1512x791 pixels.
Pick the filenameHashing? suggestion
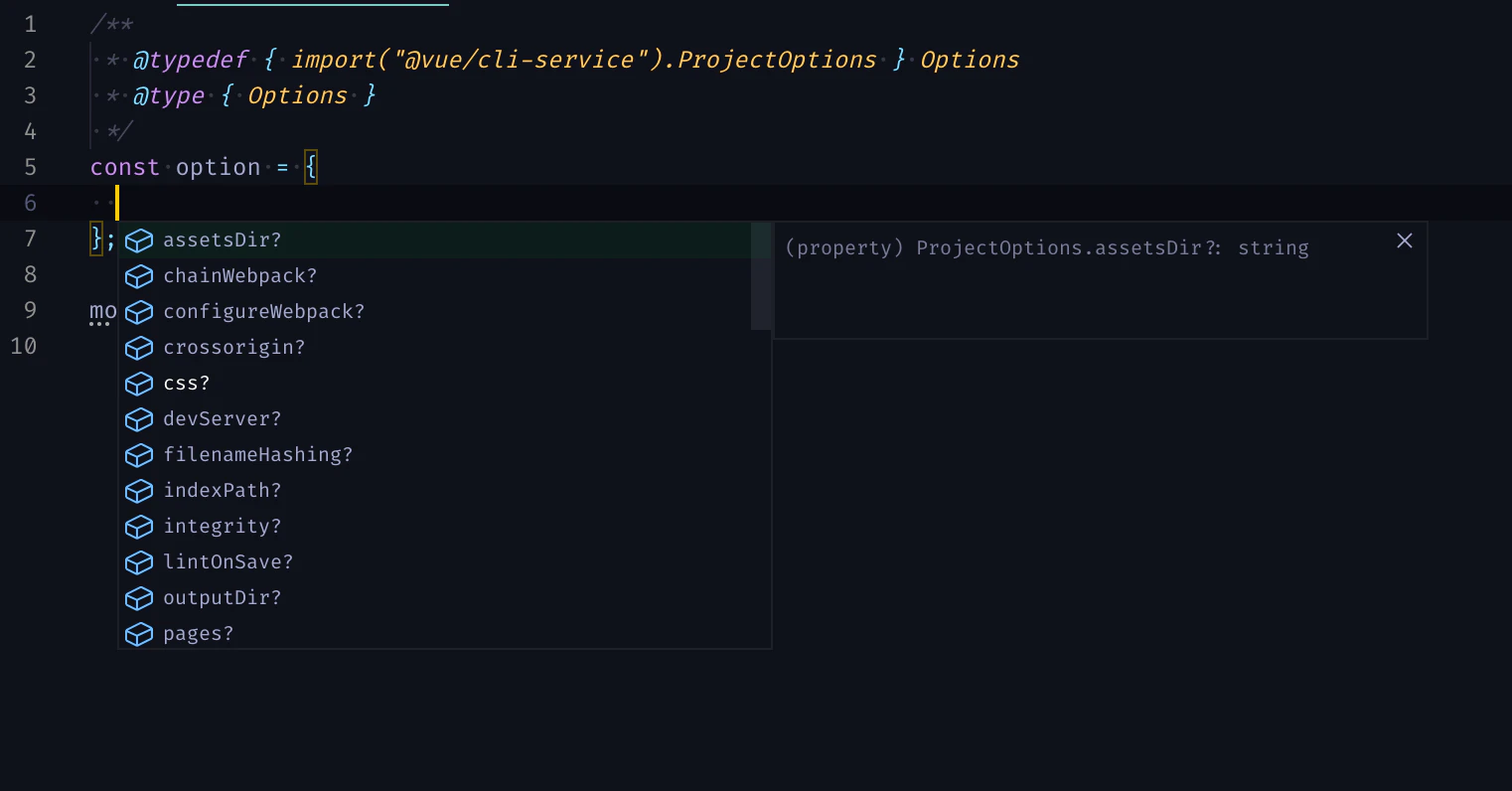click(x=445, y=455)
